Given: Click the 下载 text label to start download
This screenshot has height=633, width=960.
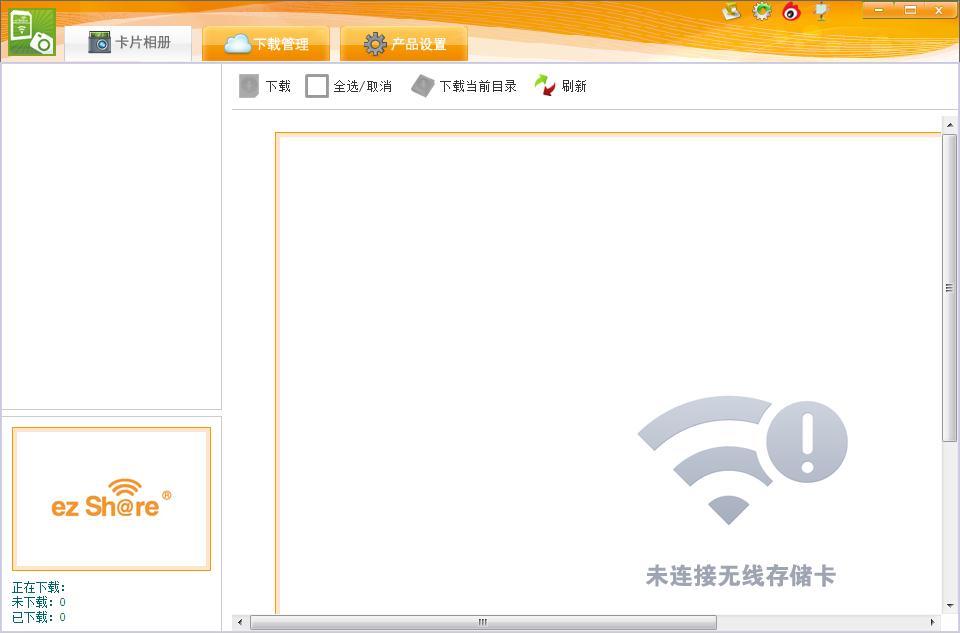Looking at the screenshot, I should tap(277, 86).
